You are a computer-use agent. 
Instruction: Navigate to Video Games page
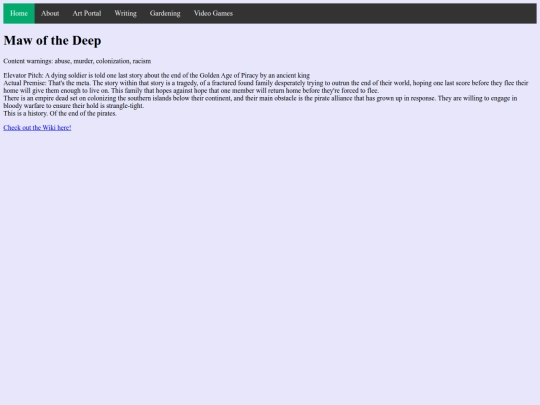click(x=213, y=13)
